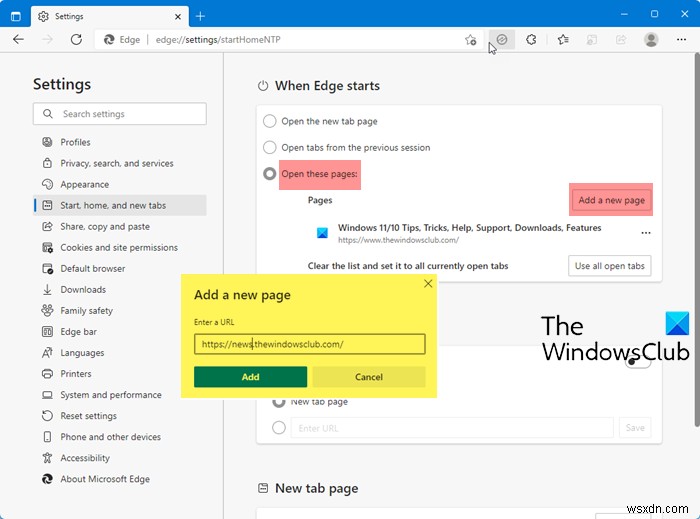
Task: Select Start, home, and new tabs
Action: point(120,205)
